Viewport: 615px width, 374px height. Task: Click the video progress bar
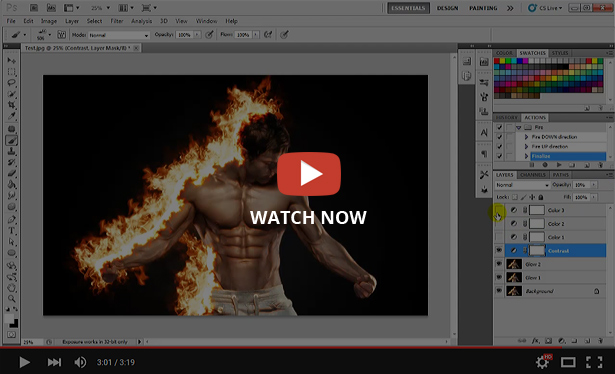point(308,347)
